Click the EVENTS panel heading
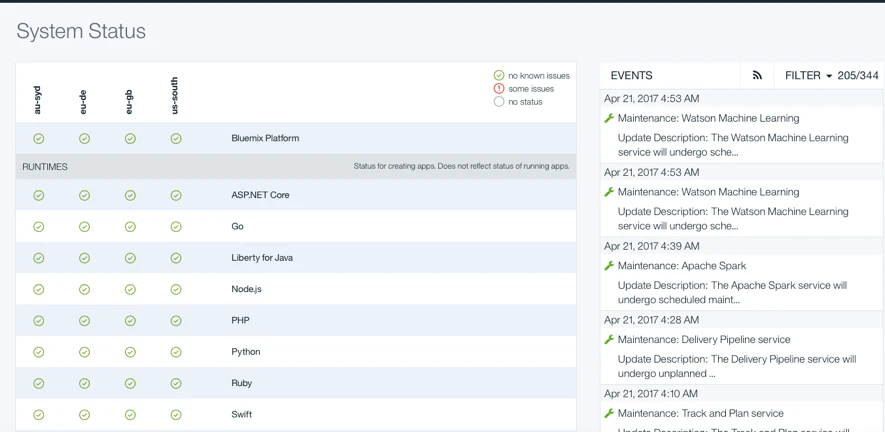The image size is (885, 432). pos(632,75)
